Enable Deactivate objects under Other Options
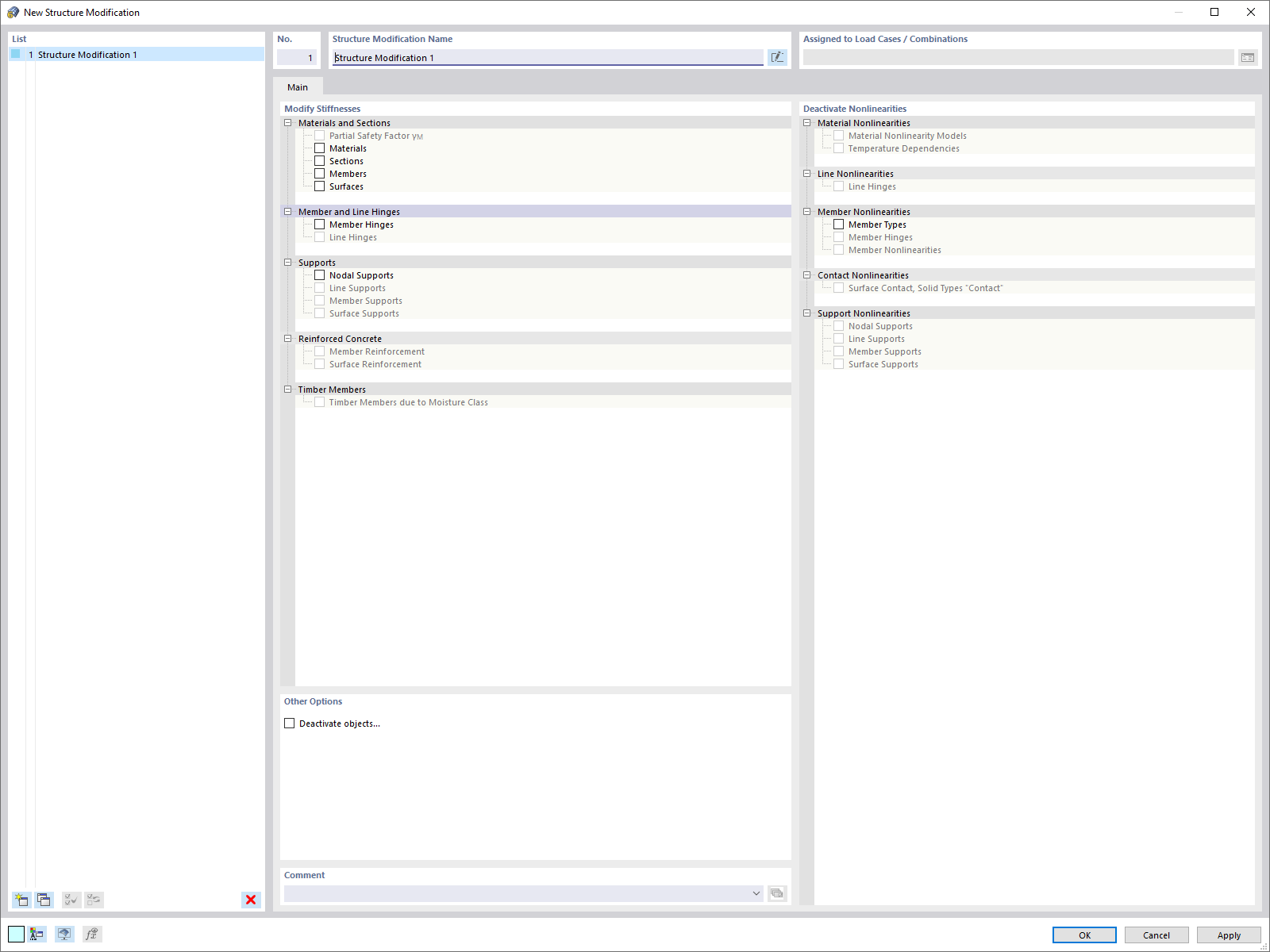This screenshot has width=1270, height=952. [290, 723]
